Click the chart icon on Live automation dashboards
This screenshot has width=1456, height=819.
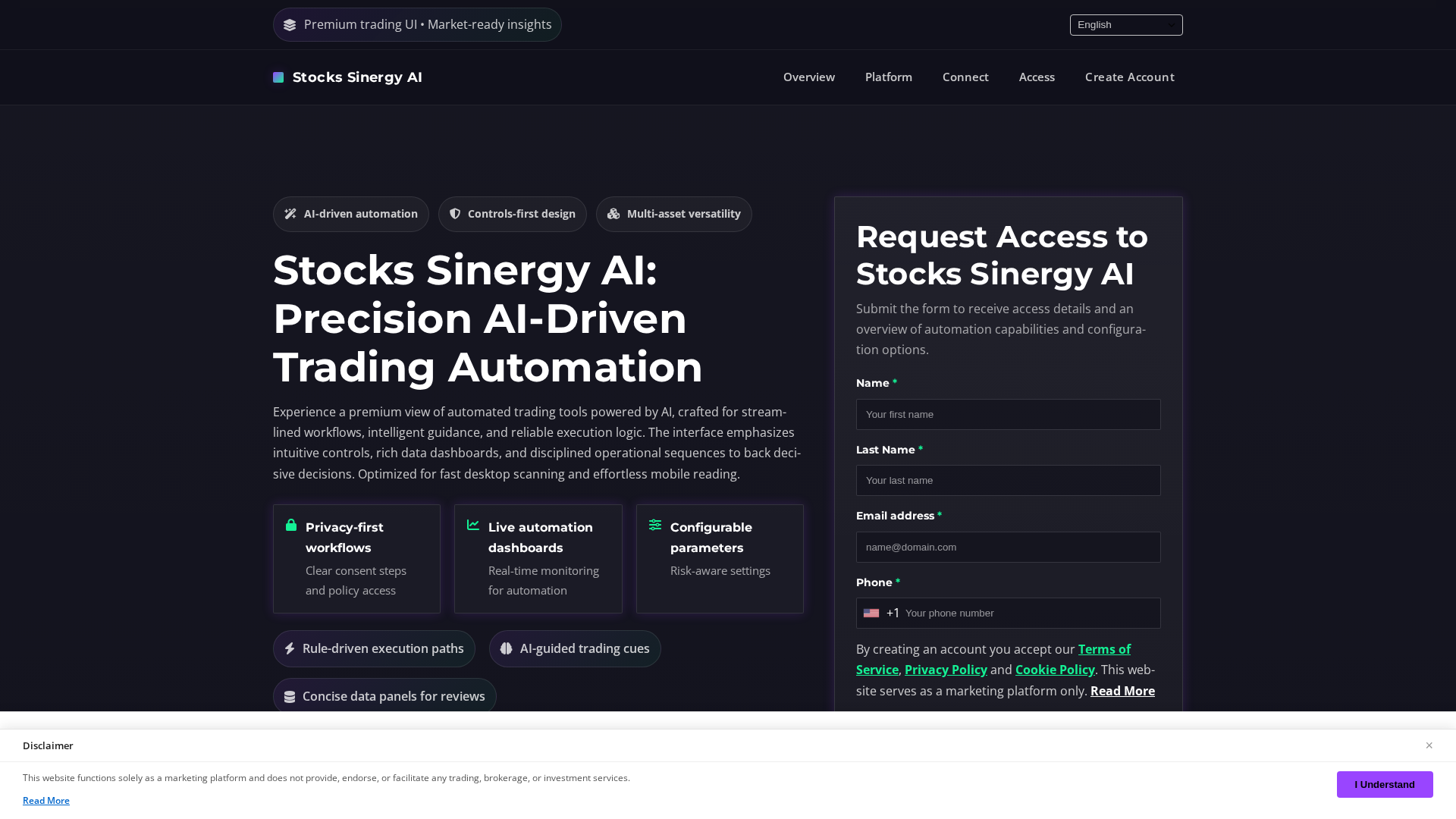coord(473,525)
